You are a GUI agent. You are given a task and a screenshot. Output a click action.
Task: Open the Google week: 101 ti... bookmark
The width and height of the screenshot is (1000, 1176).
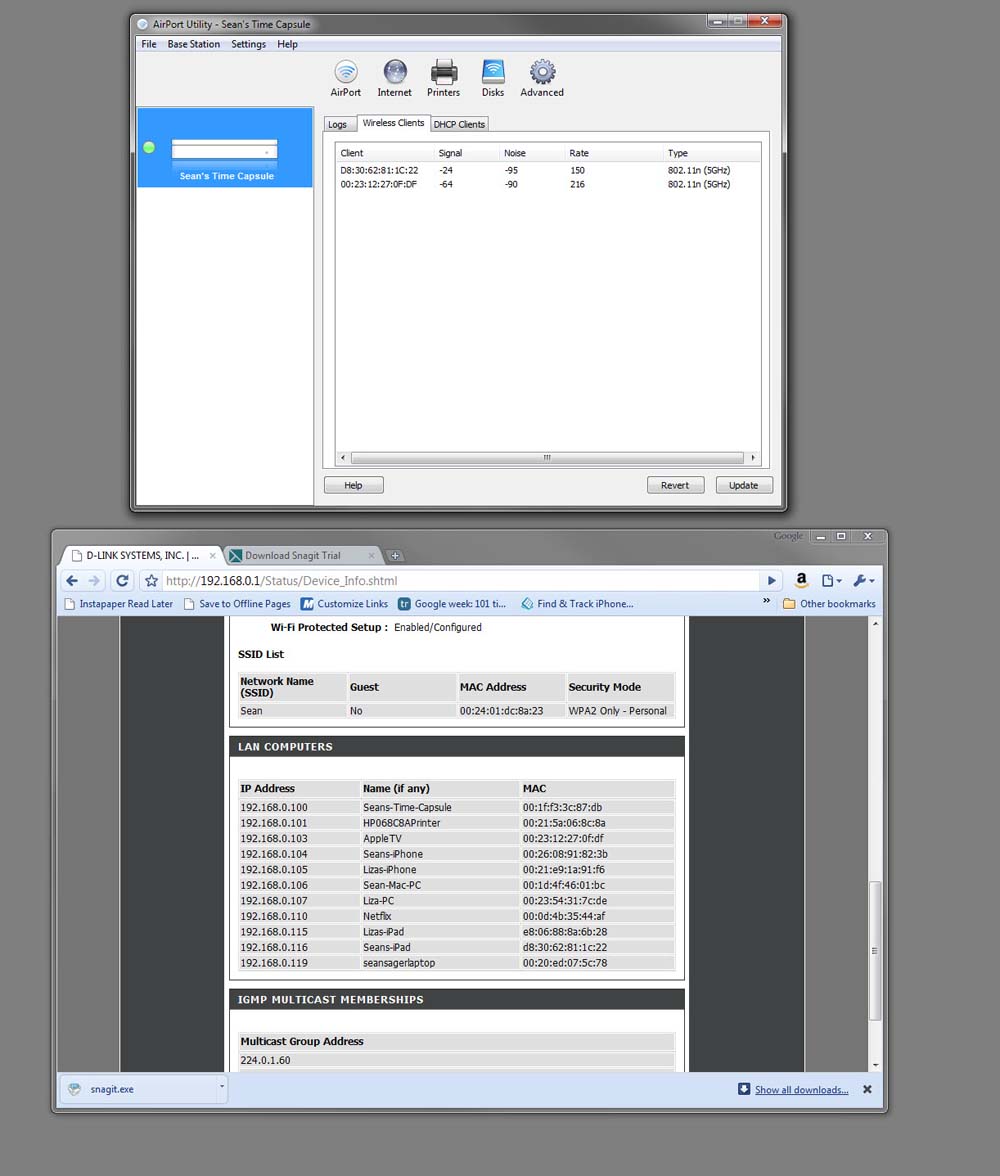coord(452,604)
